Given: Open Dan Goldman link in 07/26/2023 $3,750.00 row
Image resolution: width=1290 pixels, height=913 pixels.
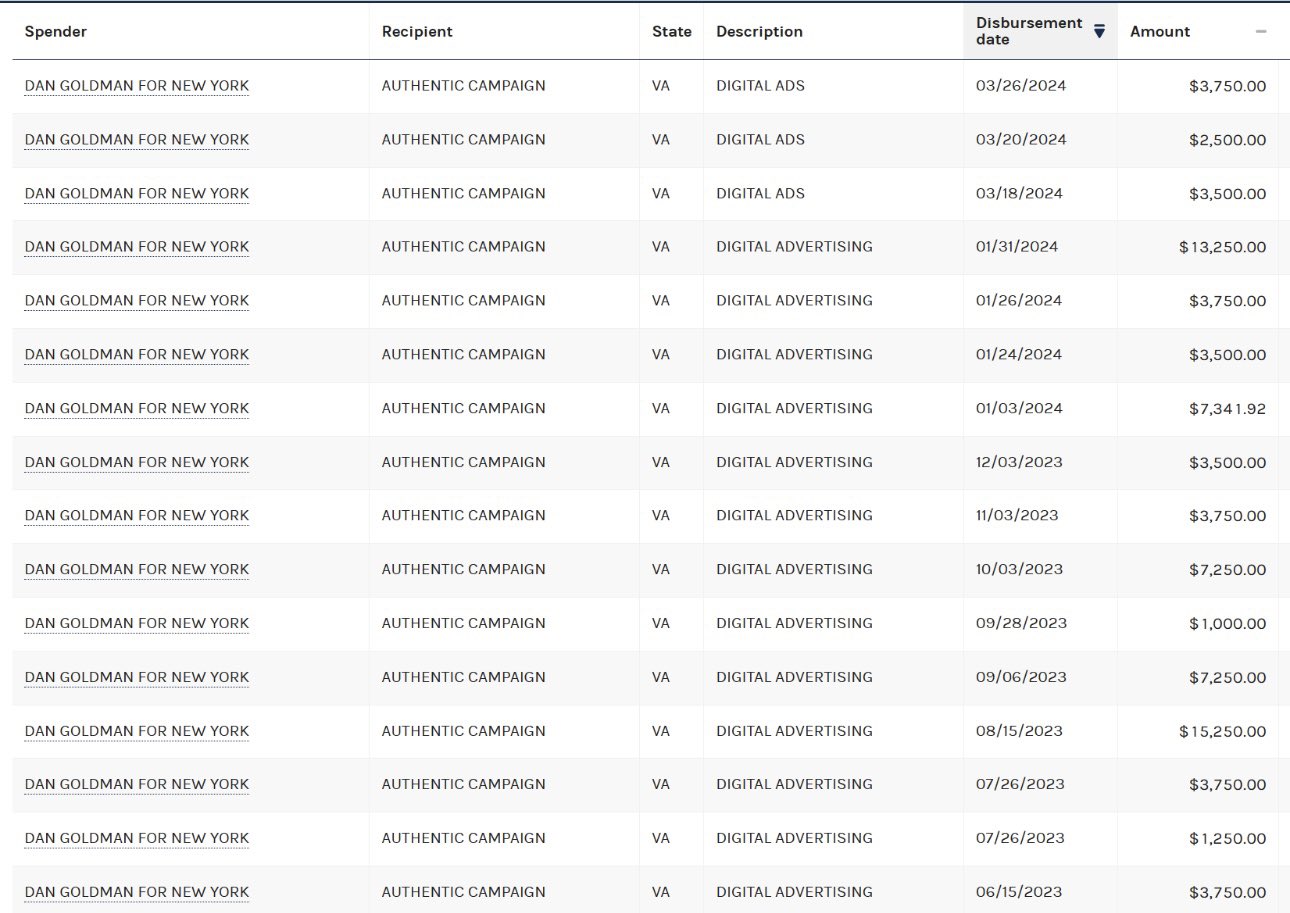Looking at the screenshot, I should (x=137, y=785).
